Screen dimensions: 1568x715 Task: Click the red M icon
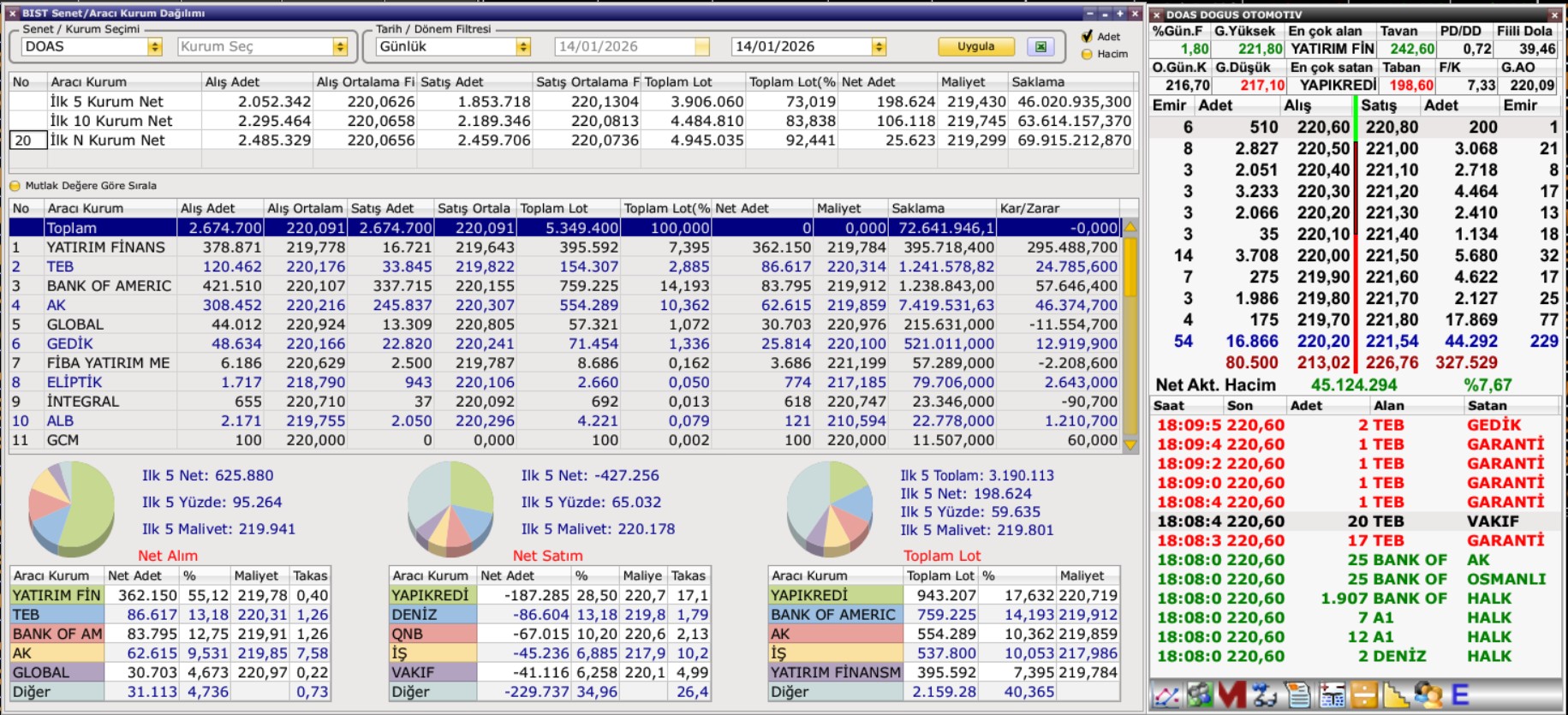pos(1231,695)
